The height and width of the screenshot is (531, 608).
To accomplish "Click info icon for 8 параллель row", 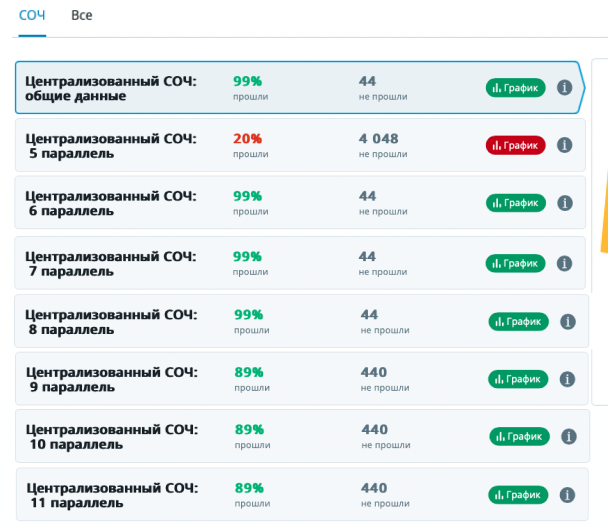I will tap(567, 322).
